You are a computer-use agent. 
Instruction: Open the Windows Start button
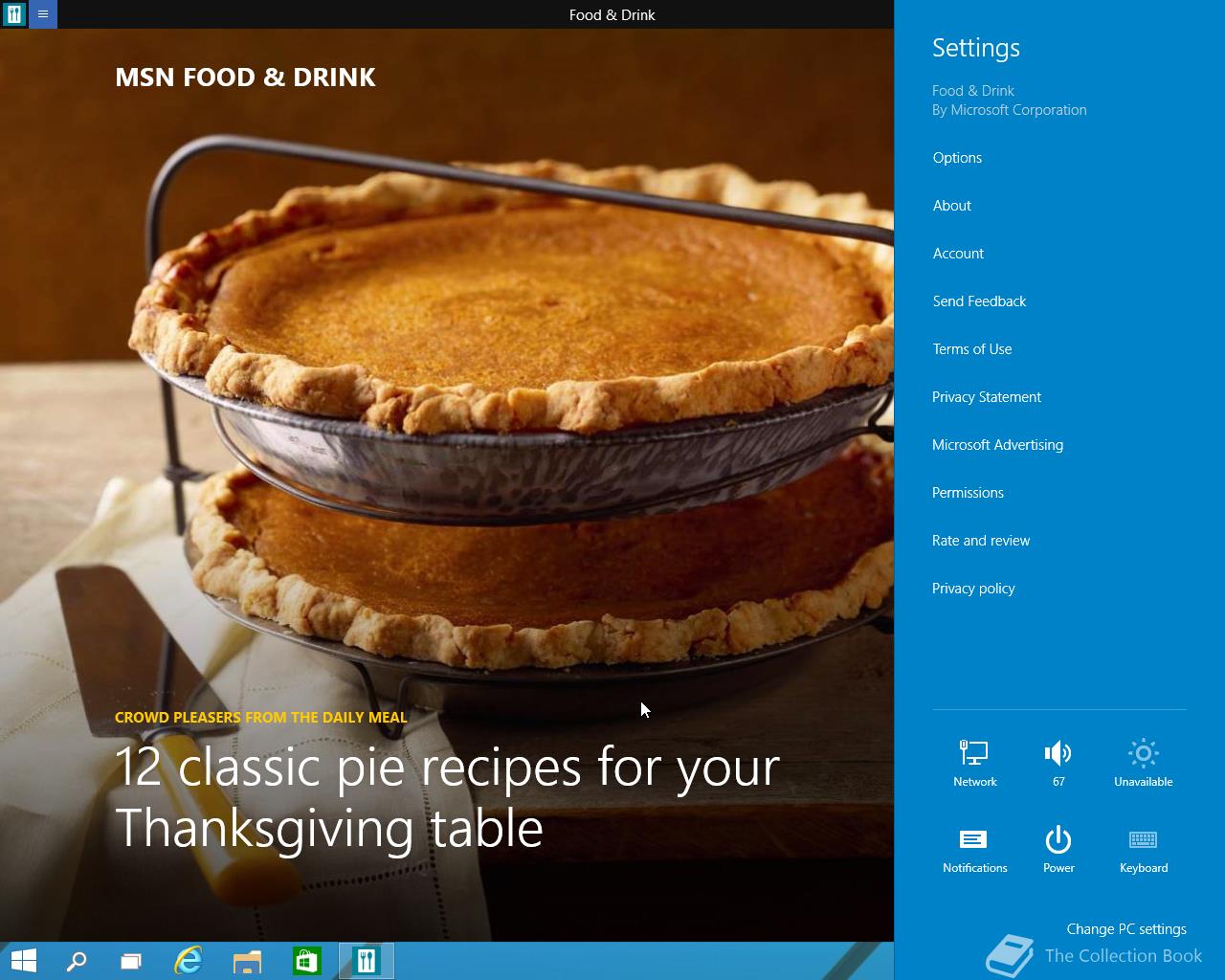(23, 961)
